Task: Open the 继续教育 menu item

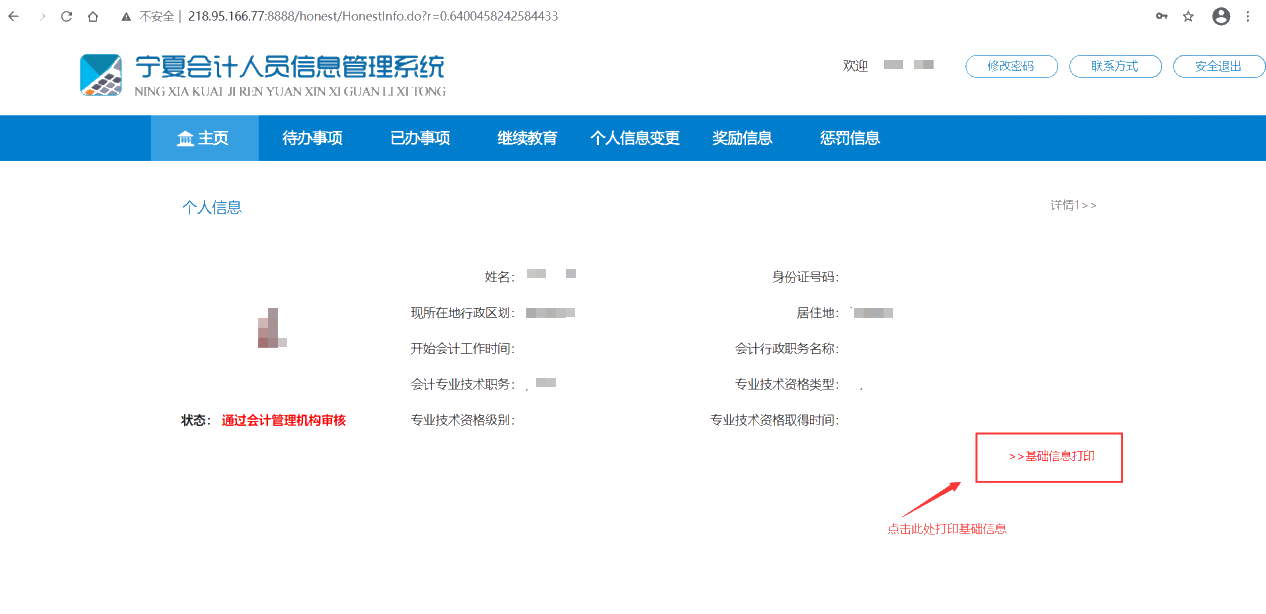Action: 526,138
